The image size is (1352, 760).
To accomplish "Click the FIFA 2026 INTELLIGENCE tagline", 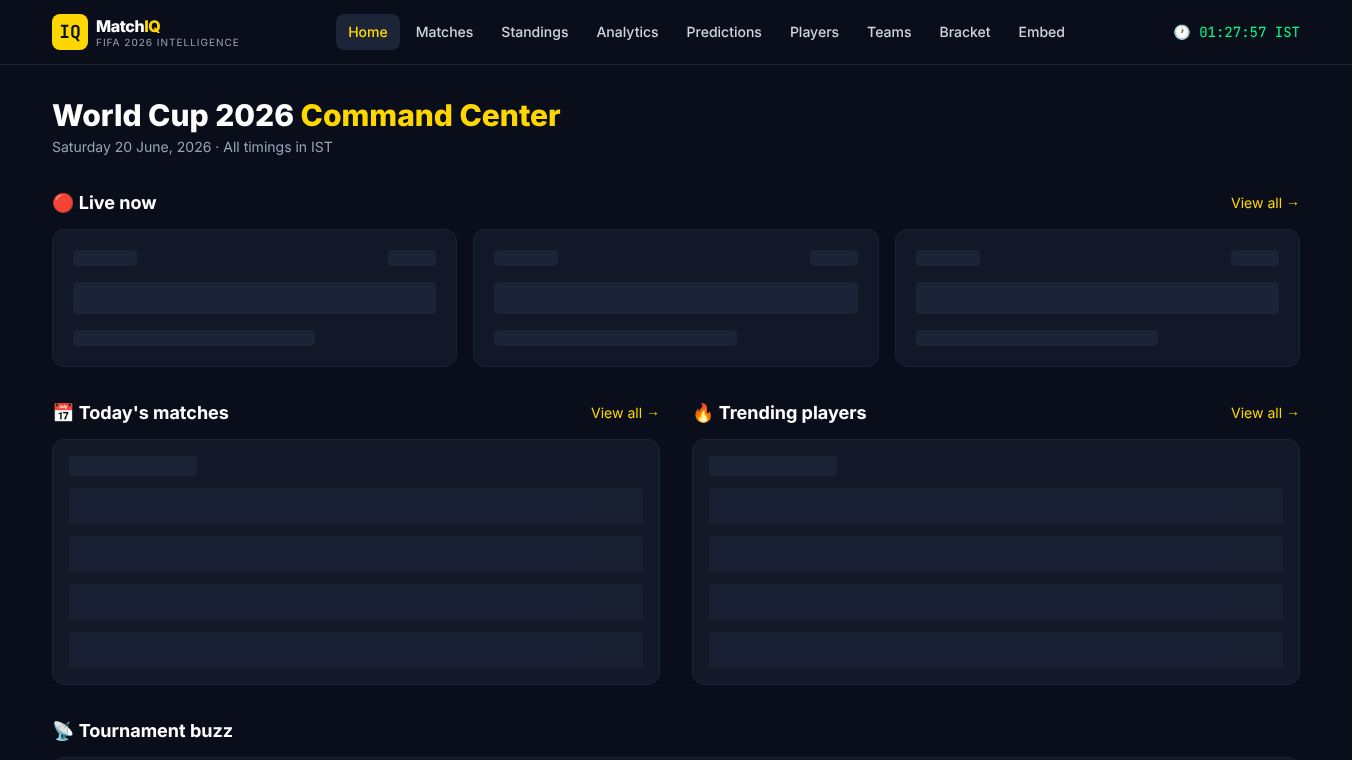I will tap(167, 43).
